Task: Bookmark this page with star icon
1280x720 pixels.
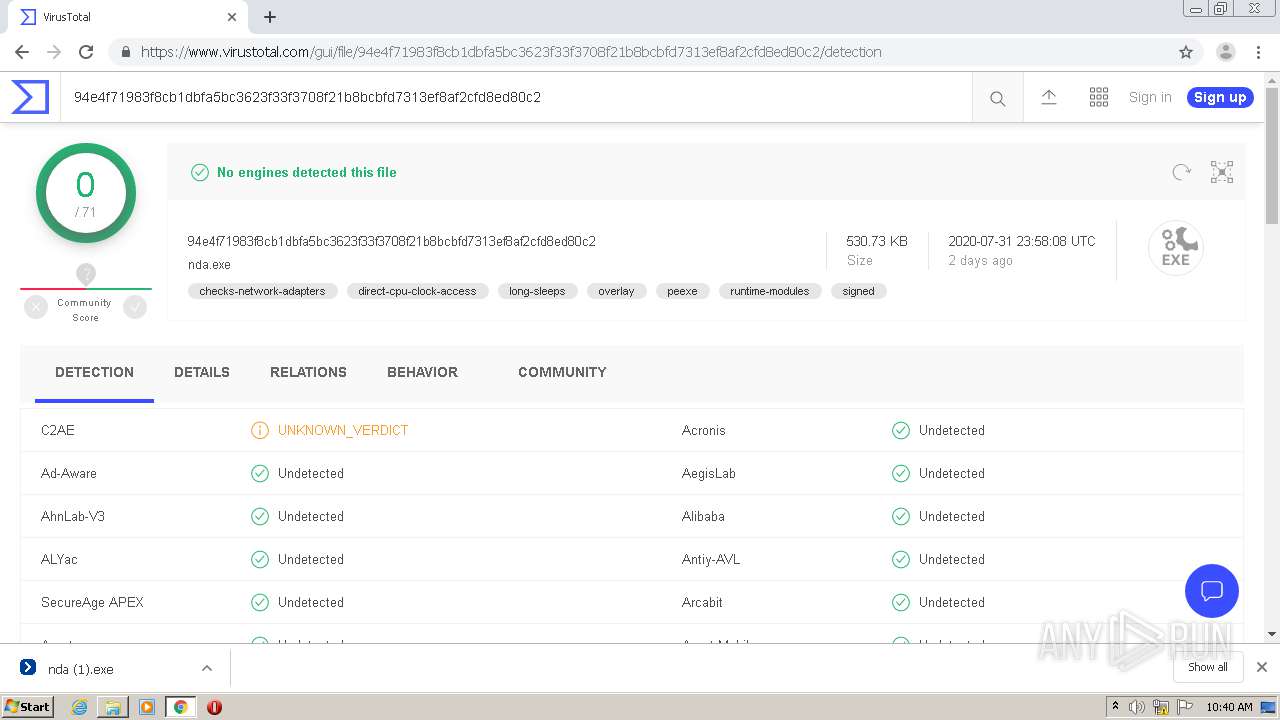Action: click(1186, 52)
